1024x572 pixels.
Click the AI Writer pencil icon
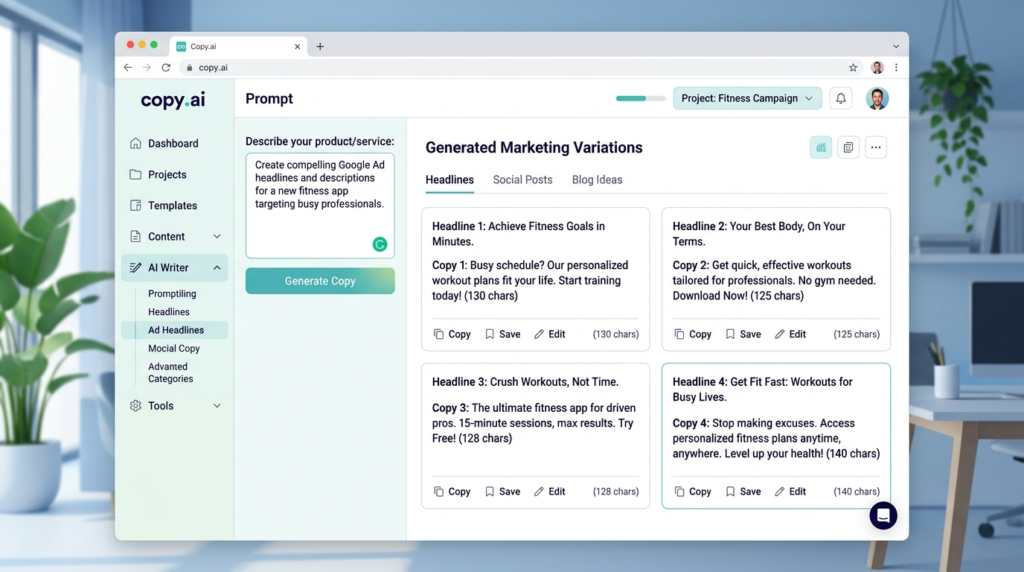135,268
